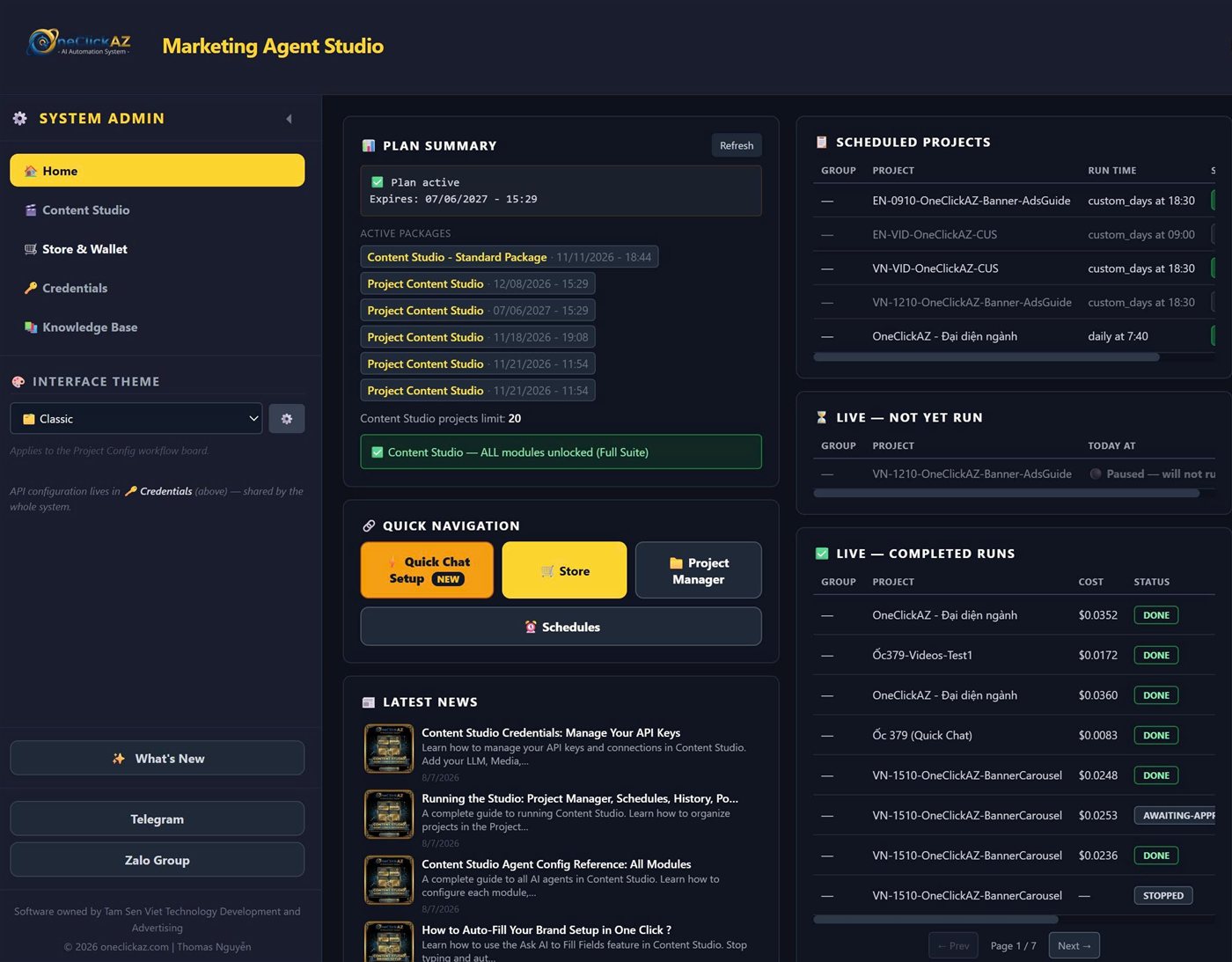
Task: Open Content Studio from the sidebar
Action: click(x=158, y=210)
